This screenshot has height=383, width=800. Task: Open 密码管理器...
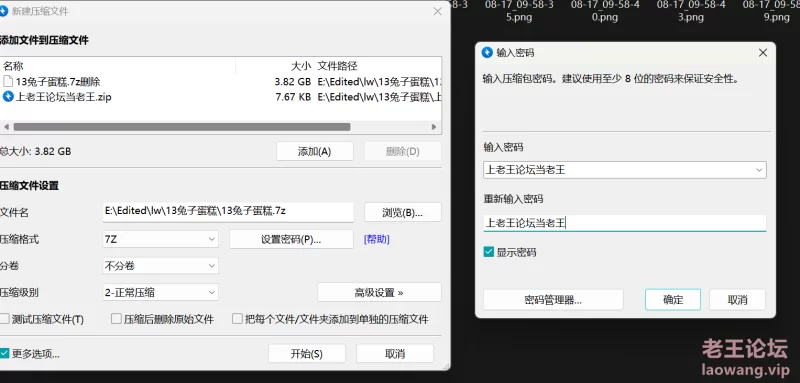[x=553, y=299]
